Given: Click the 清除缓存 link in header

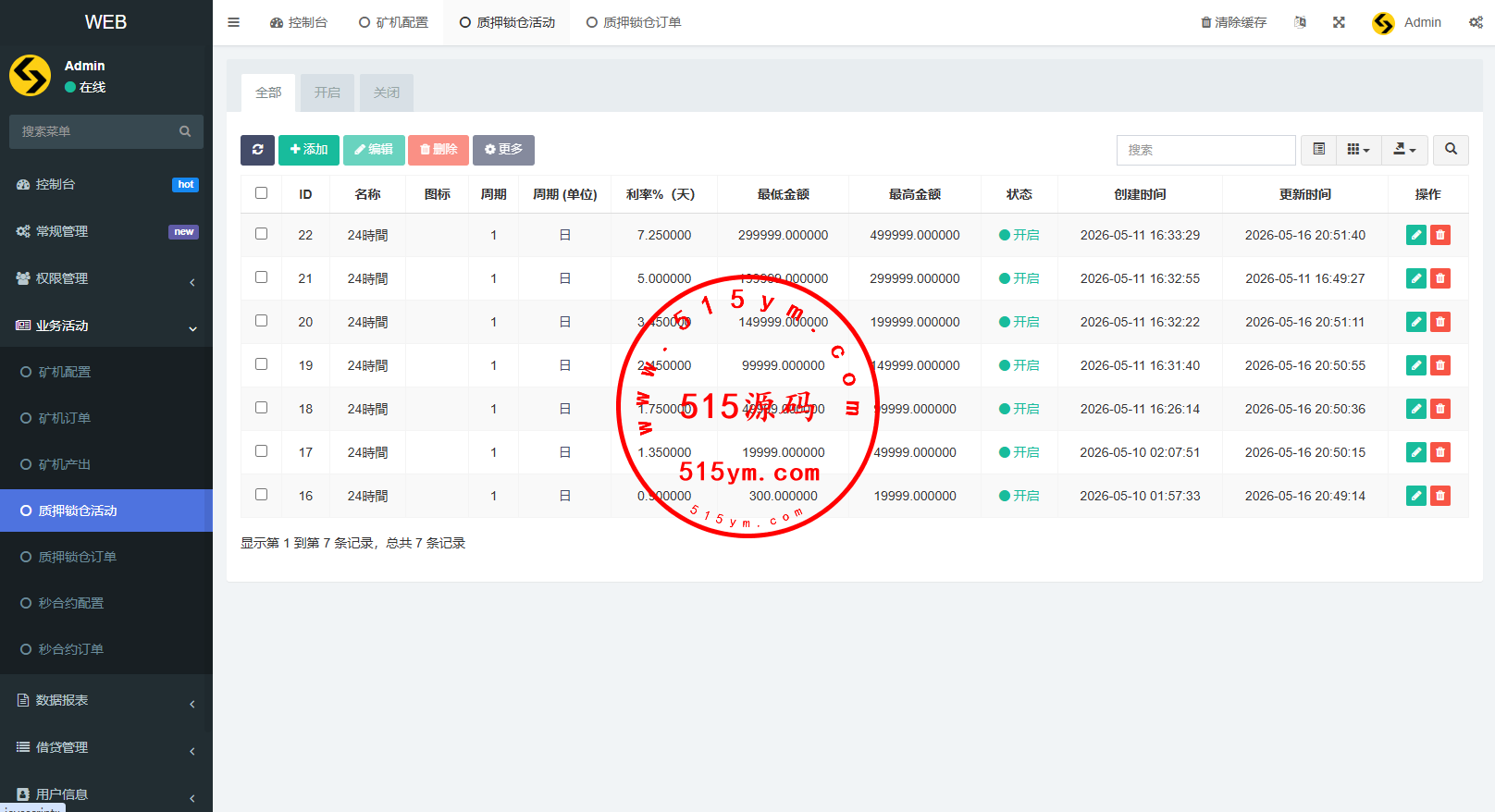Looking at the screenshot, I should tap(1233, 22).
